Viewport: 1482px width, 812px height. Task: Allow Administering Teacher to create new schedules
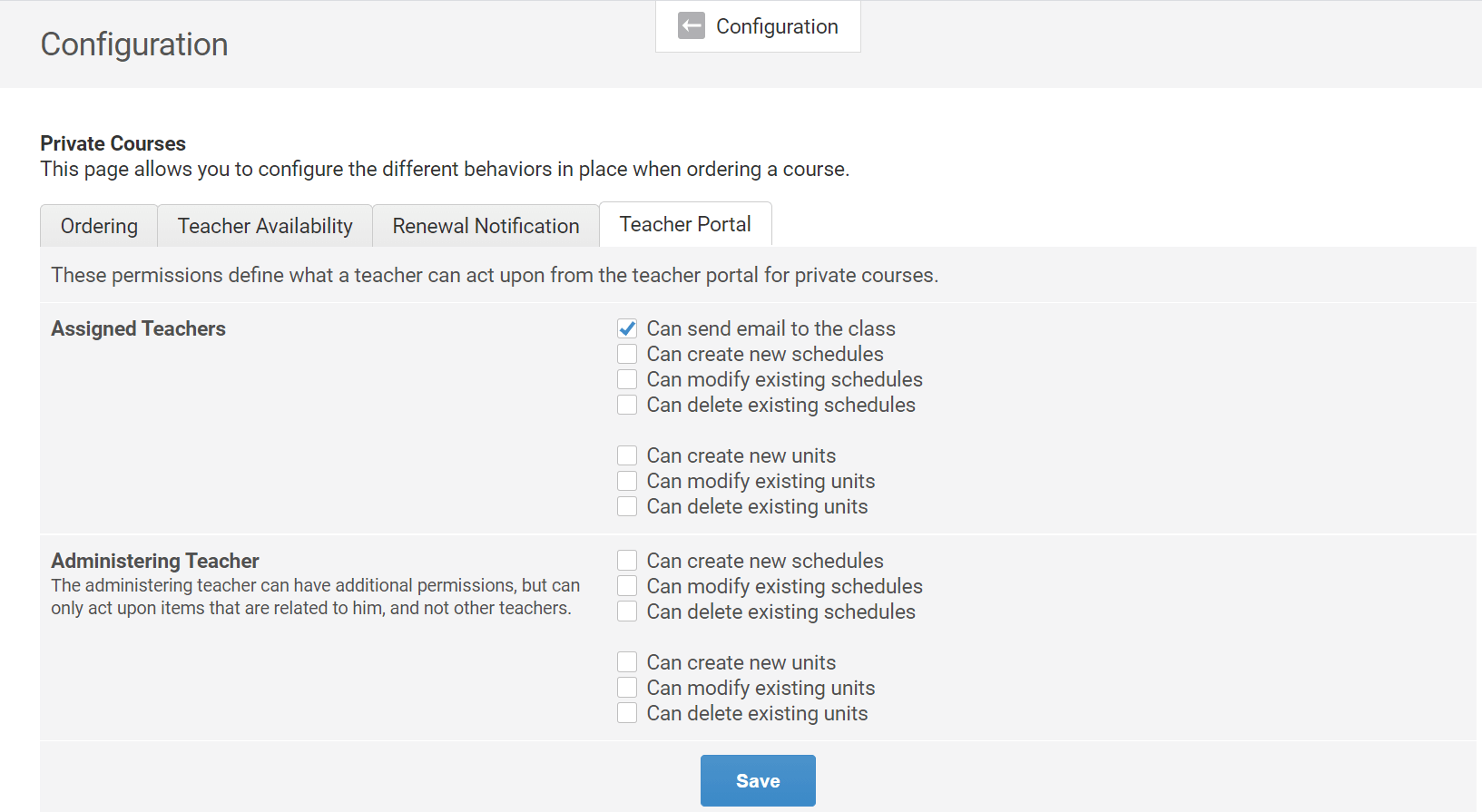click(627, 561)
